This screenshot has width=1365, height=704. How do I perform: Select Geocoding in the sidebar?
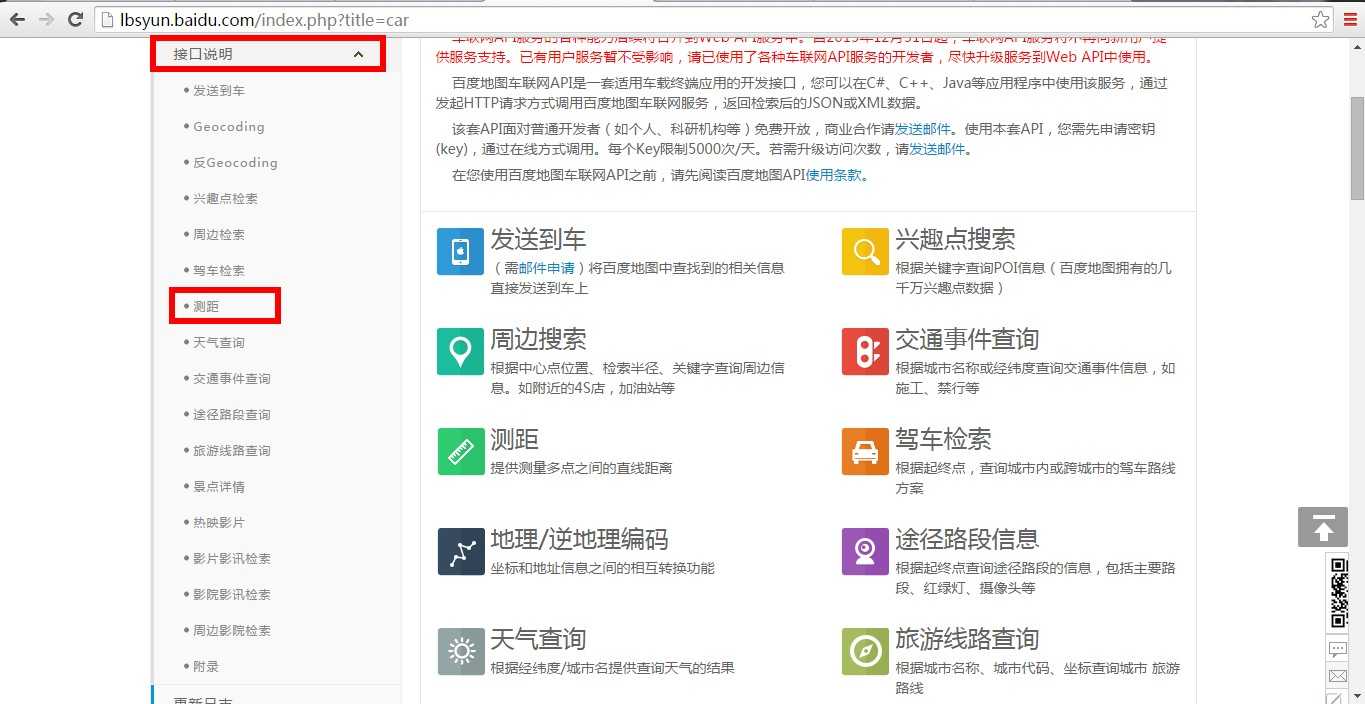coord(228,127)
